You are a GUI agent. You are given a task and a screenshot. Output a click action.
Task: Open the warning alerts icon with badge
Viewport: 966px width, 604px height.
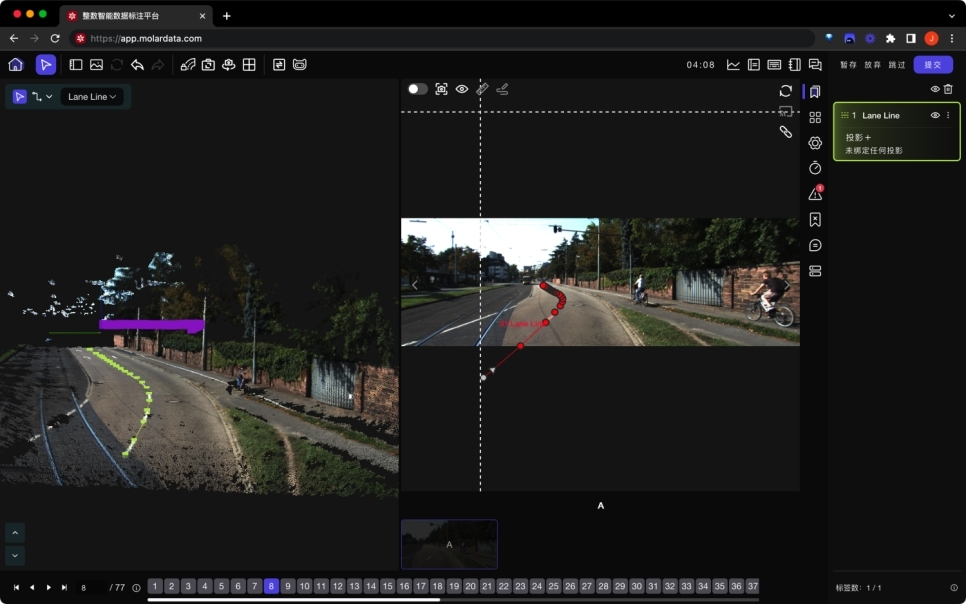click(x=815, y=194)
